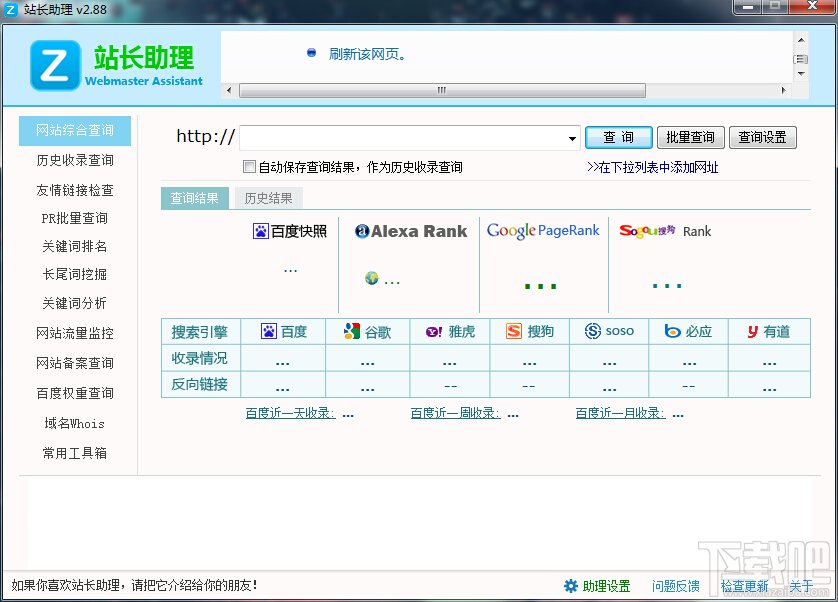
Task: Click the banner horizontal scrollbar thumb
Action: (x=442, y=90)
